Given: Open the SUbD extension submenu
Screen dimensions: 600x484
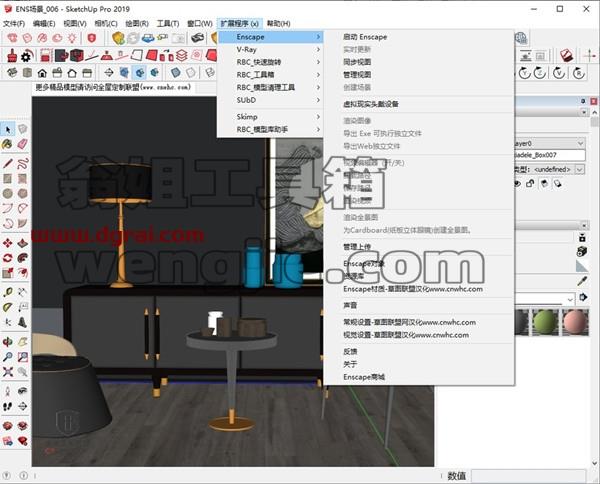Looking at the screenshot, I should click(271, 100).
